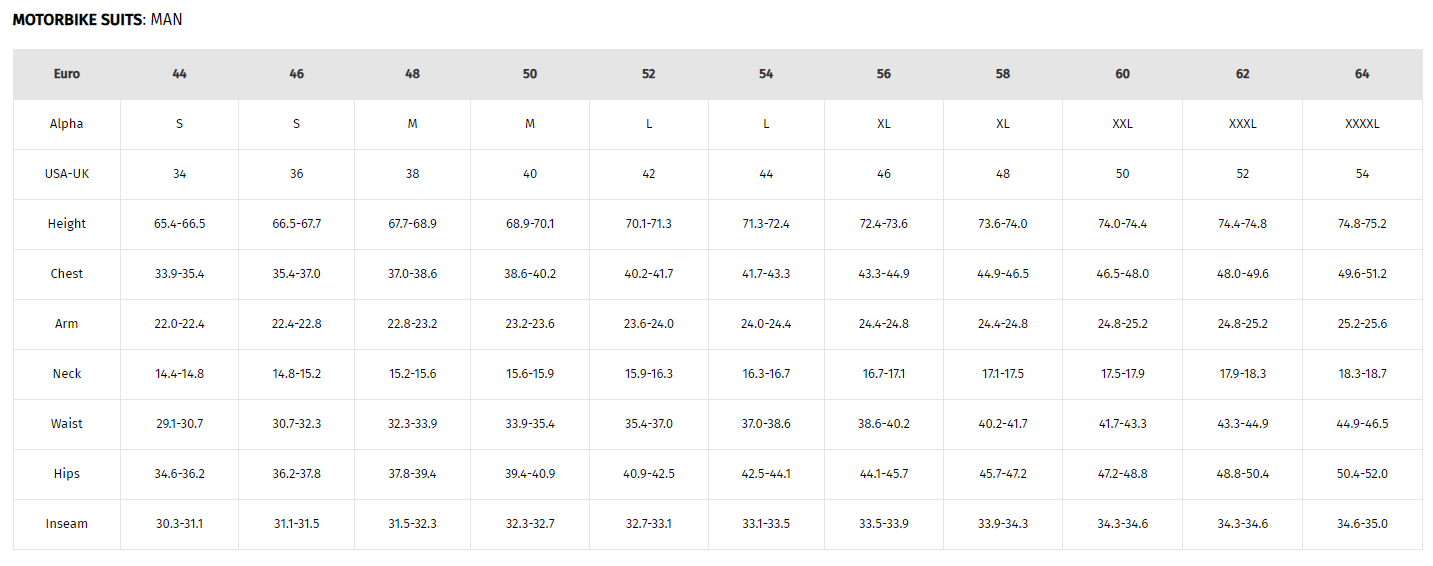1433x566 pixels.
Task: Click the Inseam row label
Action: 67,524
